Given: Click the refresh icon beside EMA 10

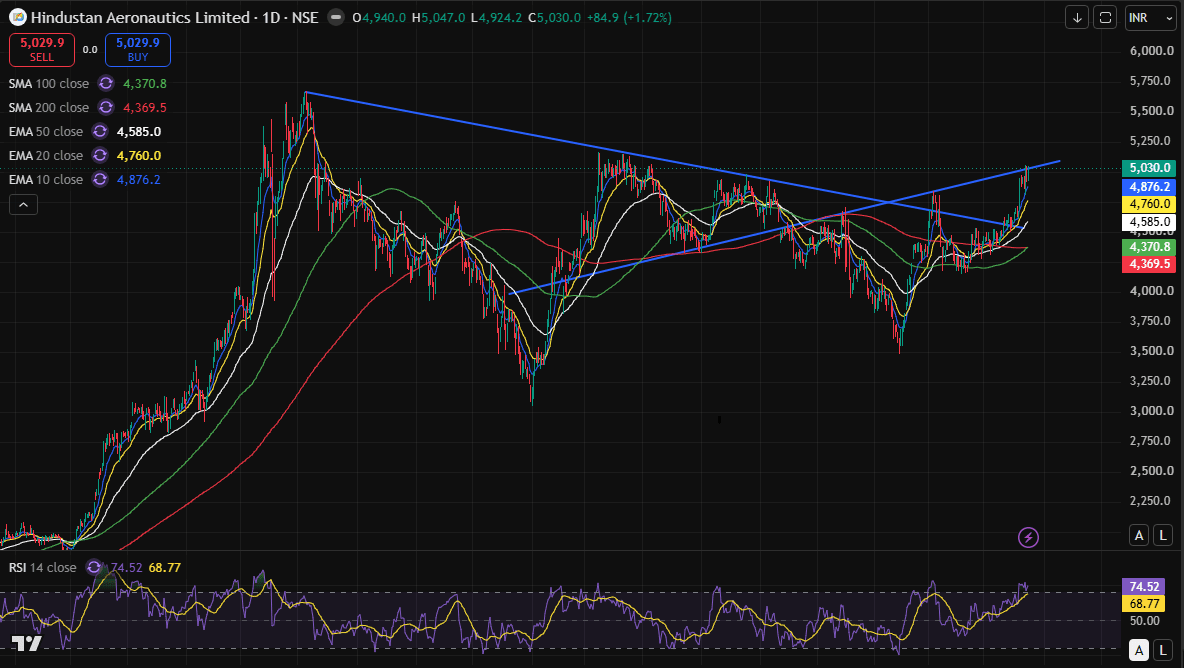Looking at the screenshot, I should click(100, 180).
